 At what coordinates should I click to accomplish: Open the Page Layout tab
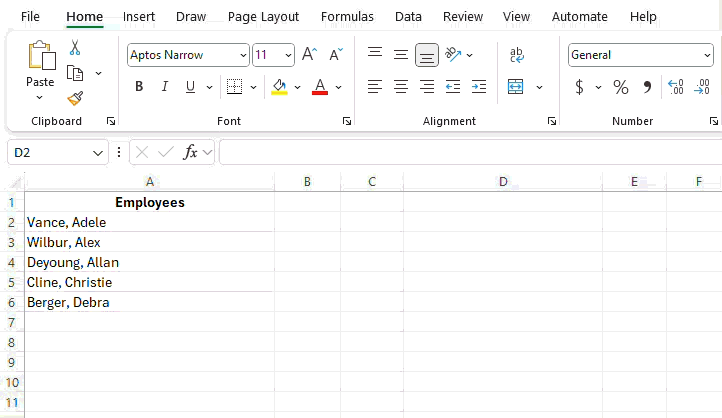point(263,16)
